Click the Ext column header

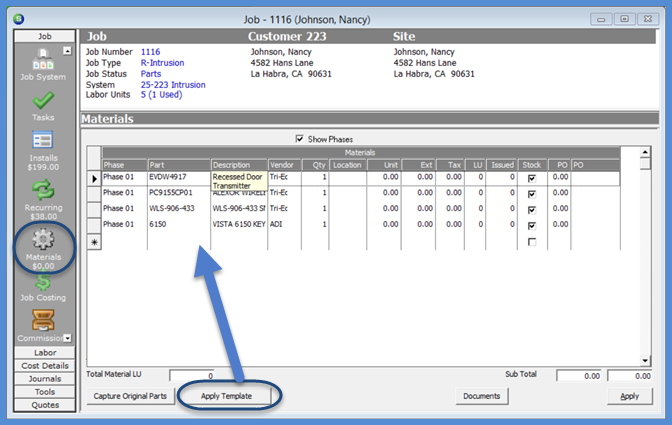click(x=419, y=165)
